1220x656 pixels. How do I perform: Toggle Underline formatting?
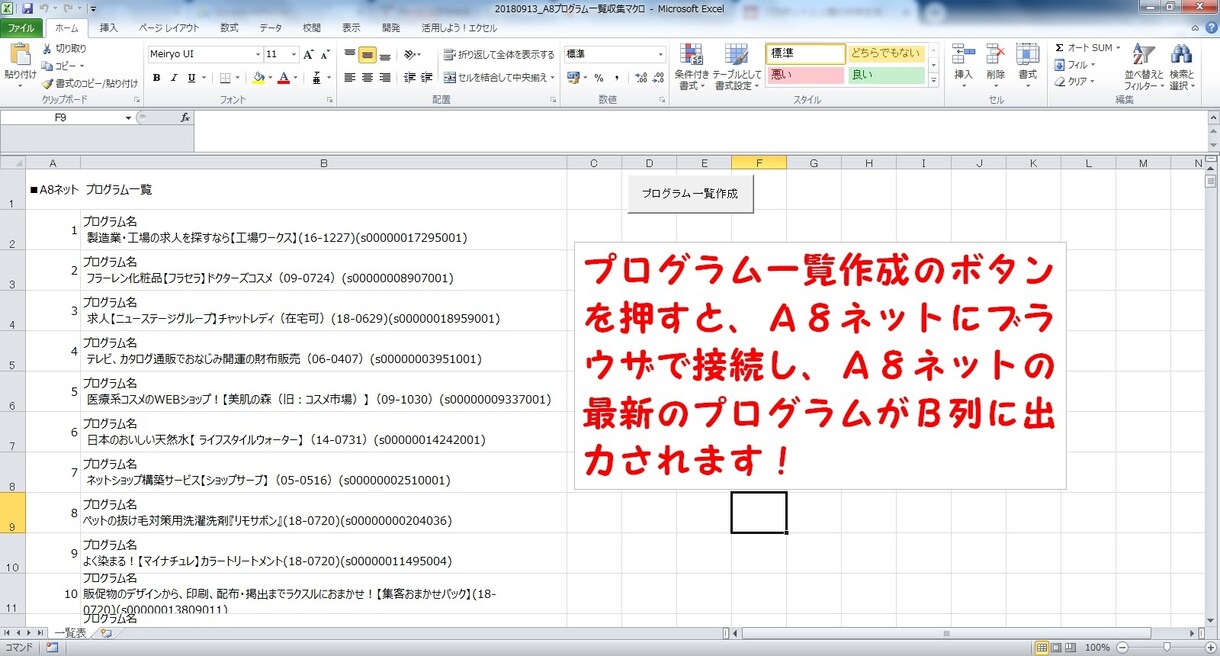coord(192,78)
